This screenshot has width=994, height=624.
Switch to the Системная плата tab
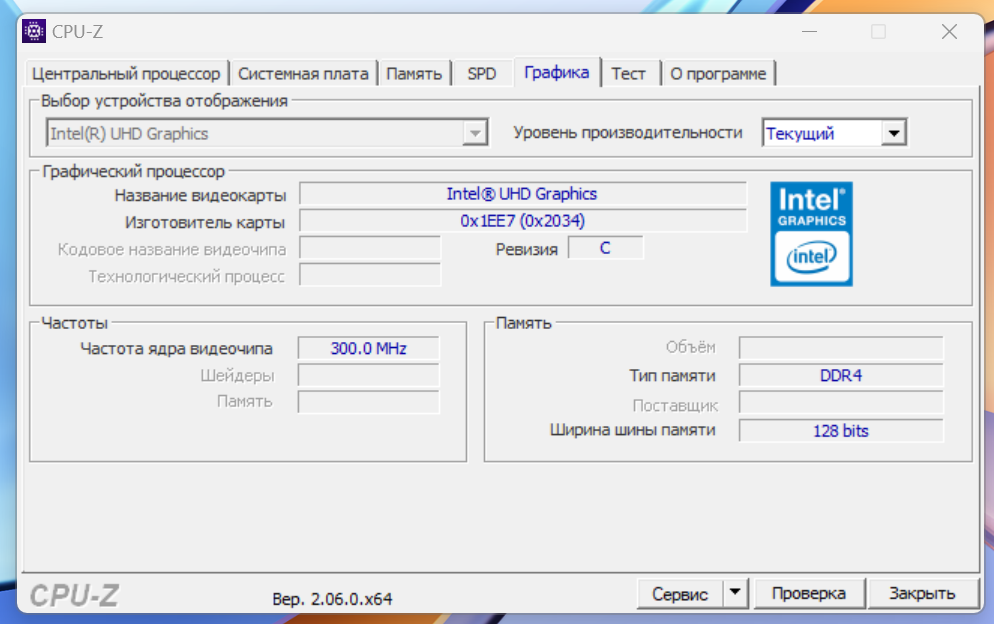pyautogui.click(x=303, y=74)
